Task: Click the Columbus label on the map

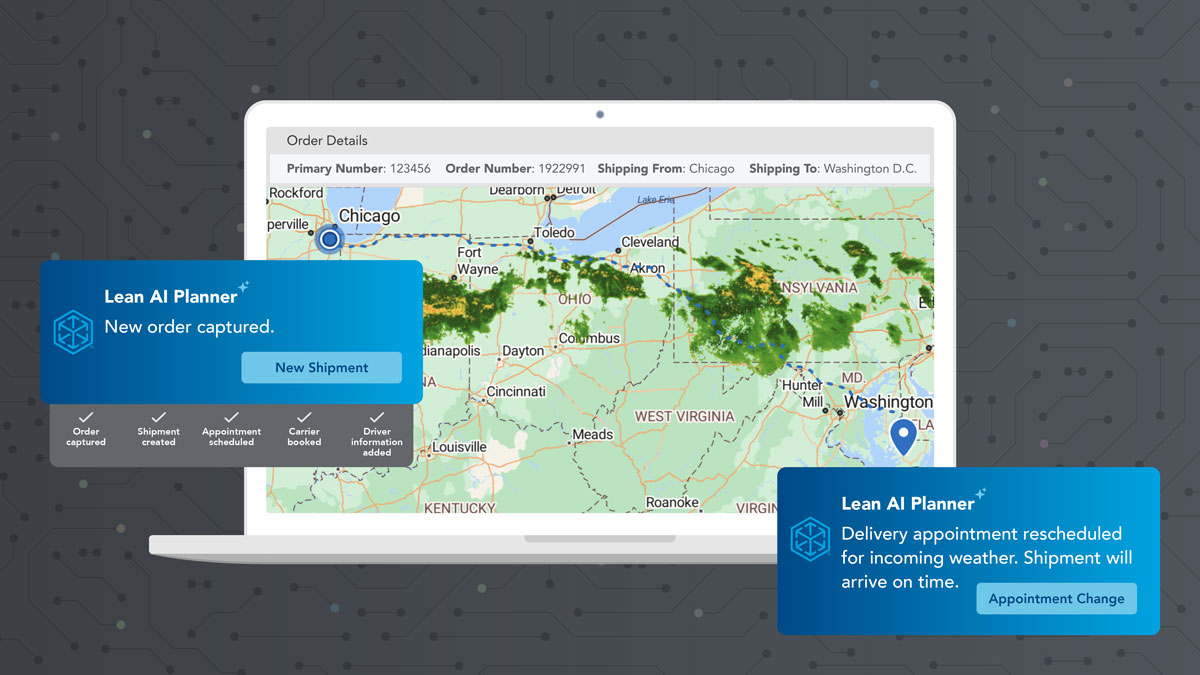Action: [x=589, y=338]
